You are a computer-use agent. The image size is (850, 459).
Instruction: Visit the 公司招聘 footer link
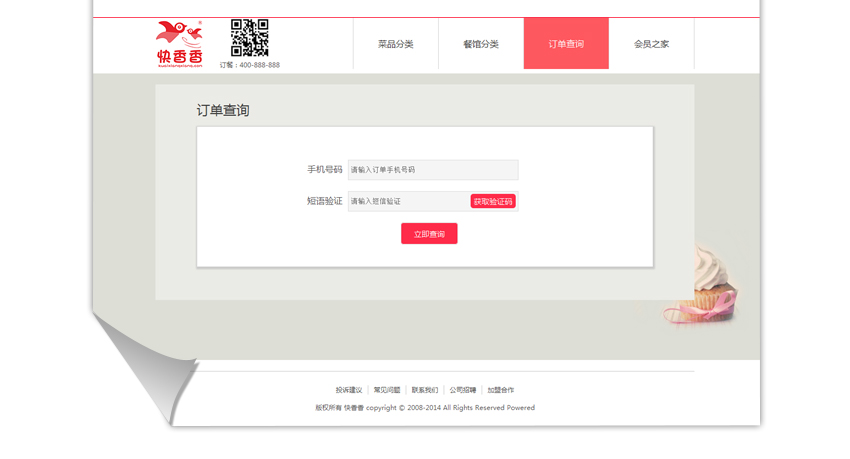click(463, 390)
